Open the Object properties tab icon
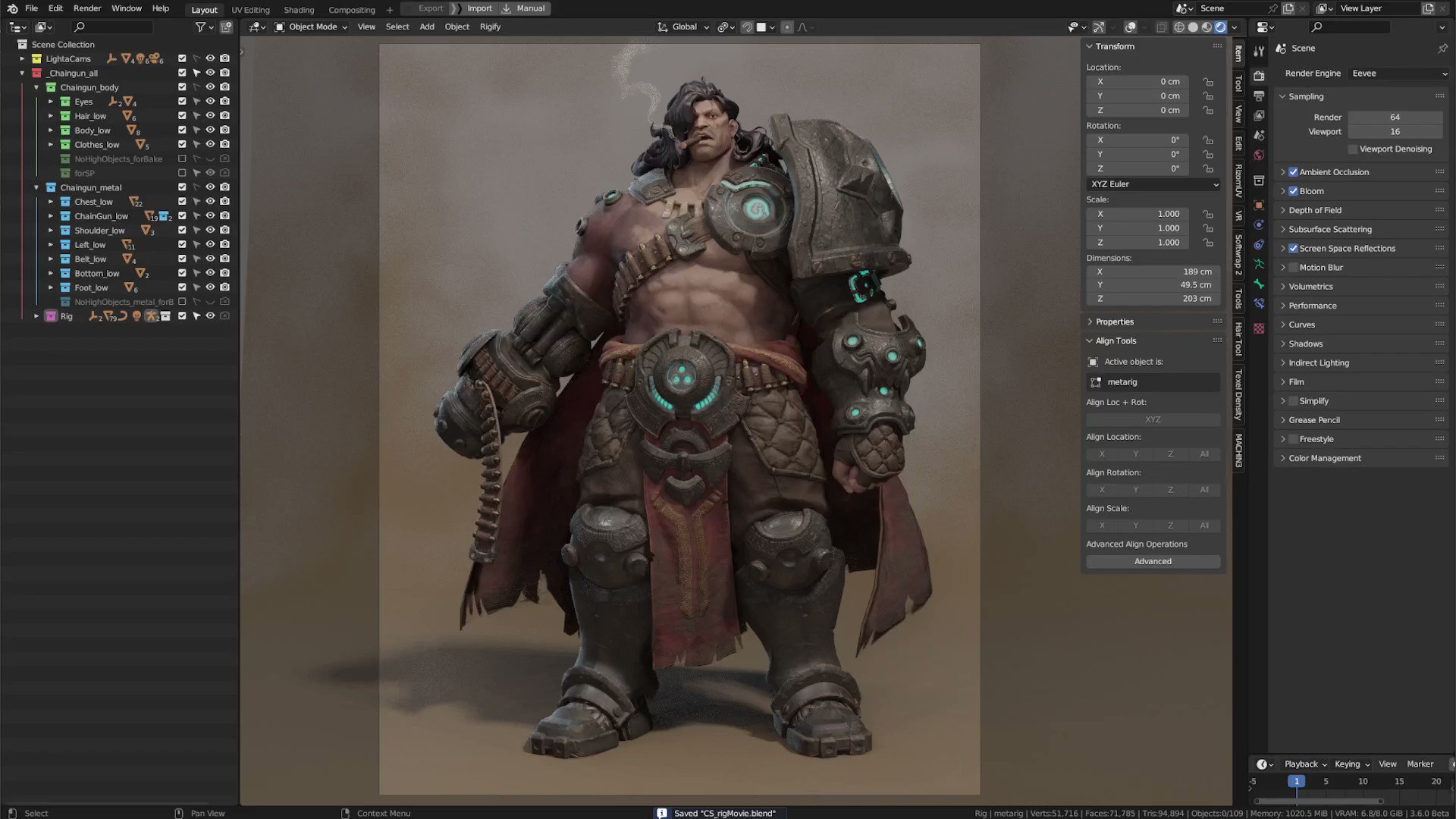The image size is (1456, 819). click(1259, 205)
